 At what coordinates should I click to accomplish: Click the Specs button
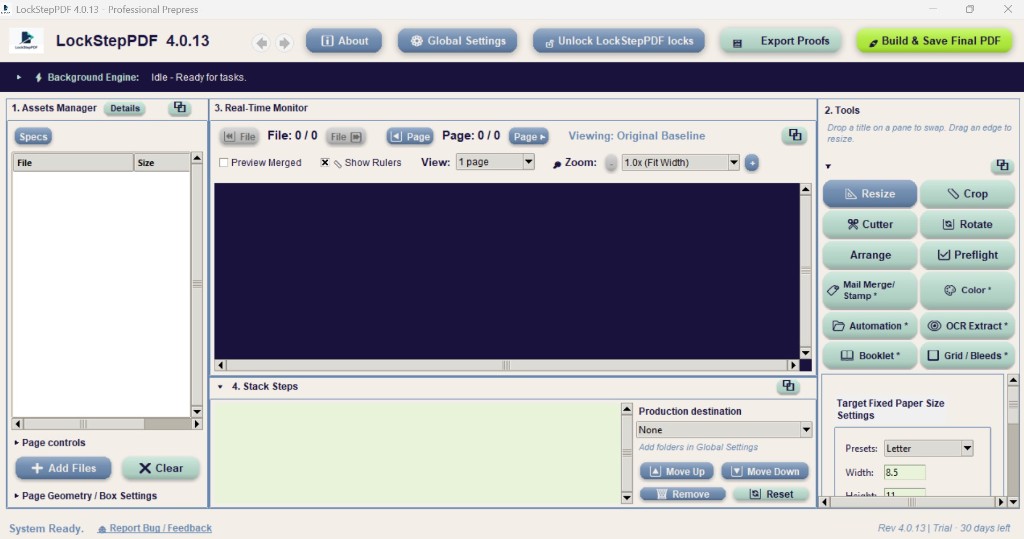pos(33,137)
